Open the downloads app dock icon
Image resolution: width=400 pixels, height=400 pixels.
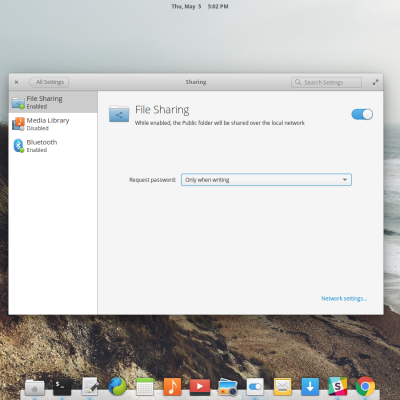[x=310, y=387]
